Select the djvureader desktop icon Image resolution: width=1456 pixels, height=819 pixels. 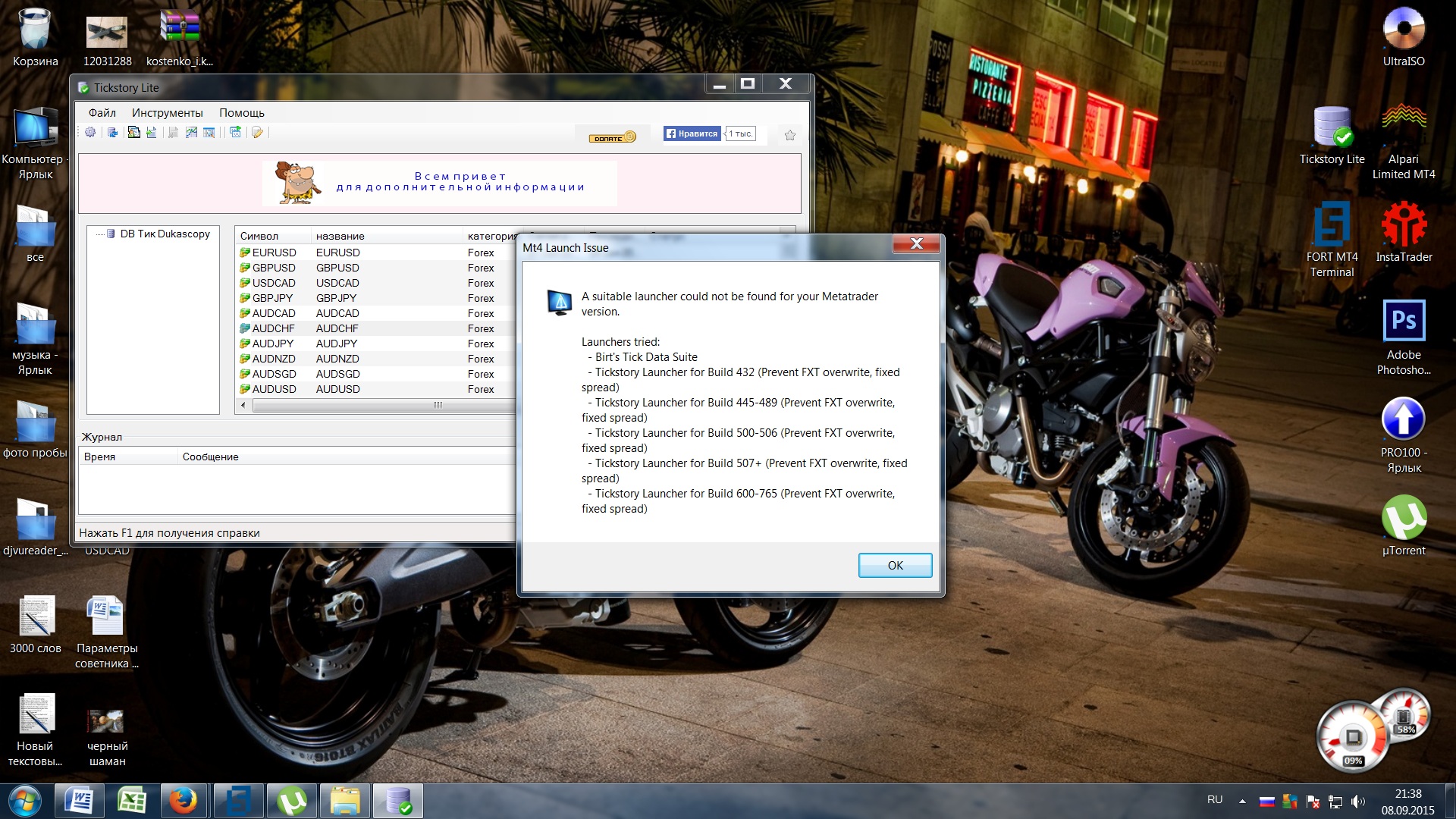(x=35, y=527)
